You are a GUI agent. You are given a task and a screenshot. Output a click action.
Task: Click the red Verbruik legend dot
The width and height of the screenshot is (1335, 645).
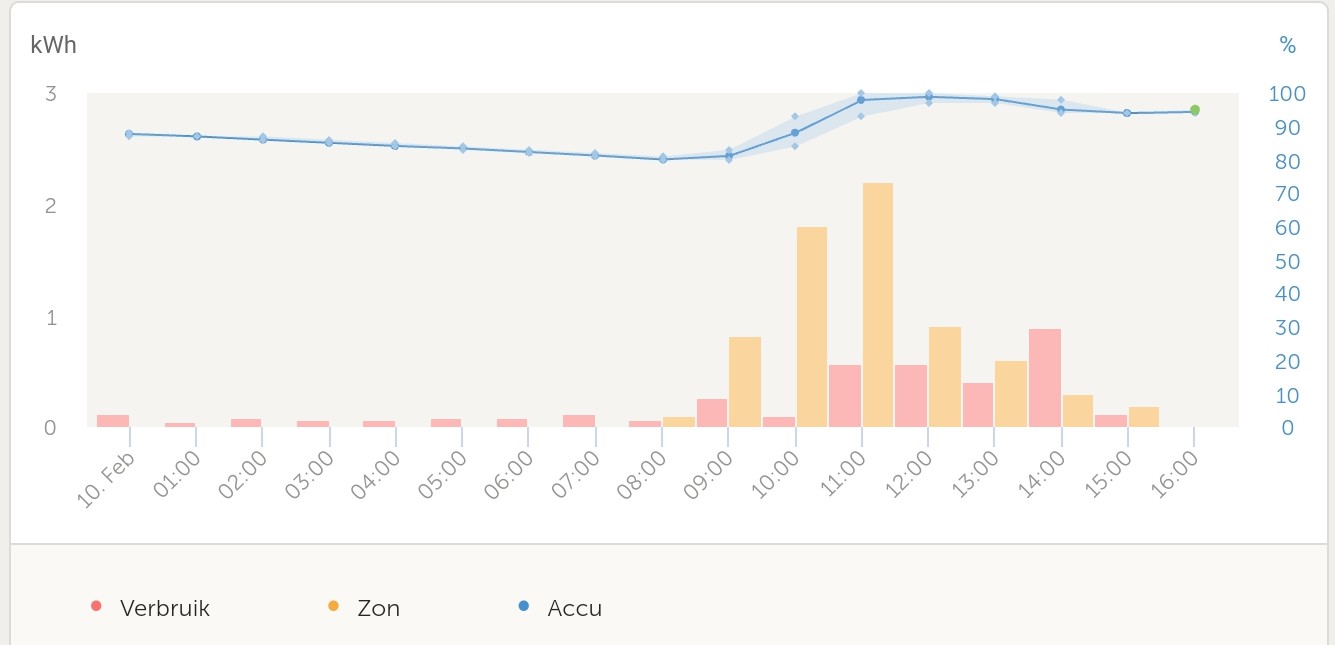96,606
